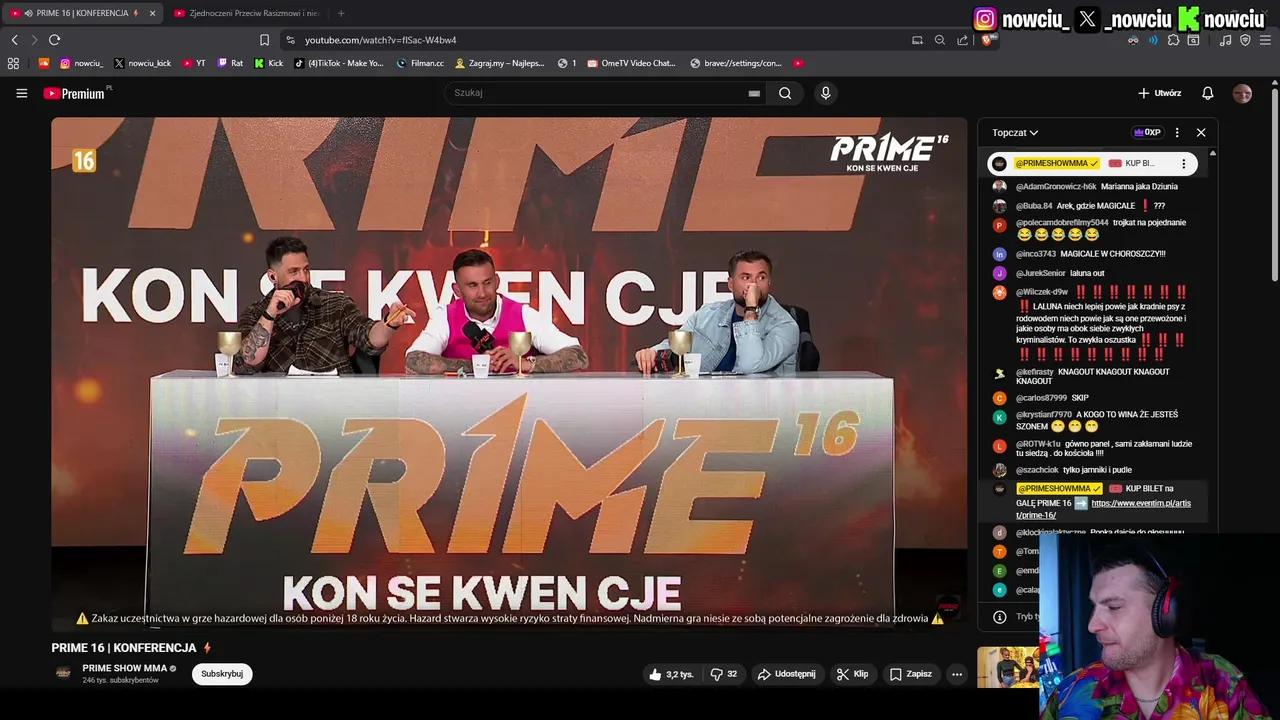Open the share icon in the address bar
Screen dimensions: 1280x720
tap(962, 40)
